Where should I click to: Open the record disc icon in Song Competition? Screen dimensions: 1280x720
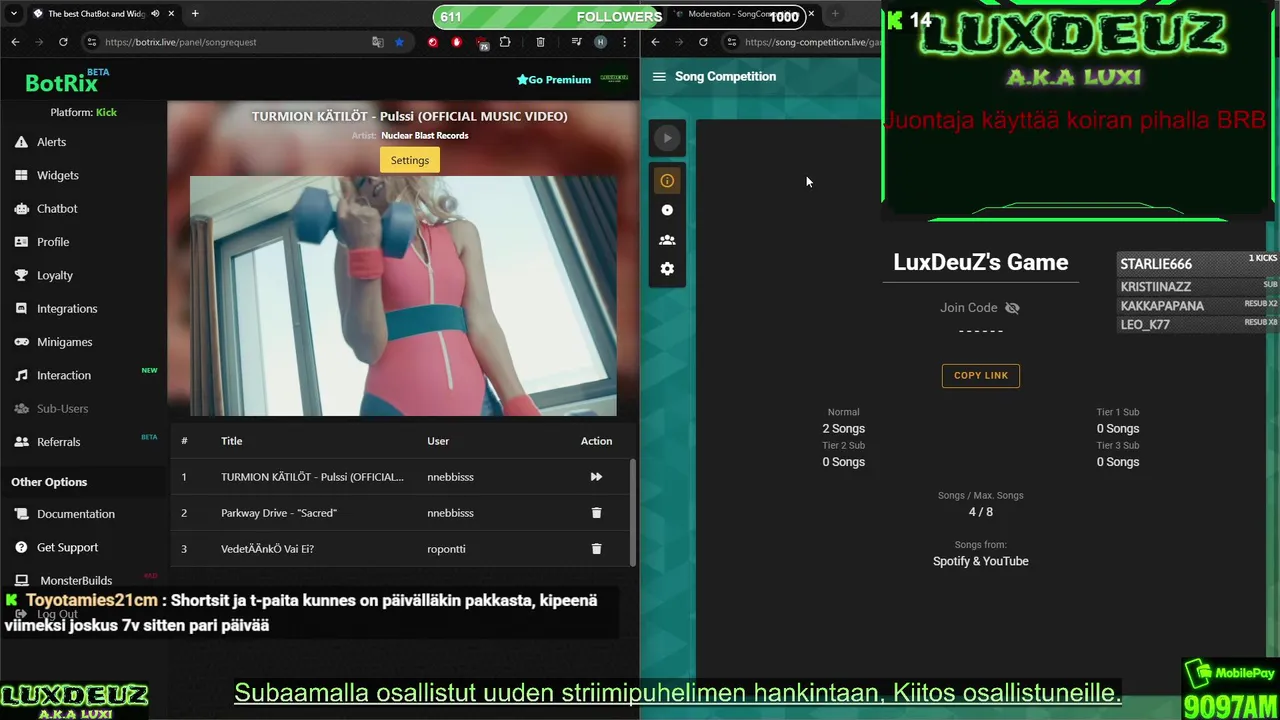(667, 210)
